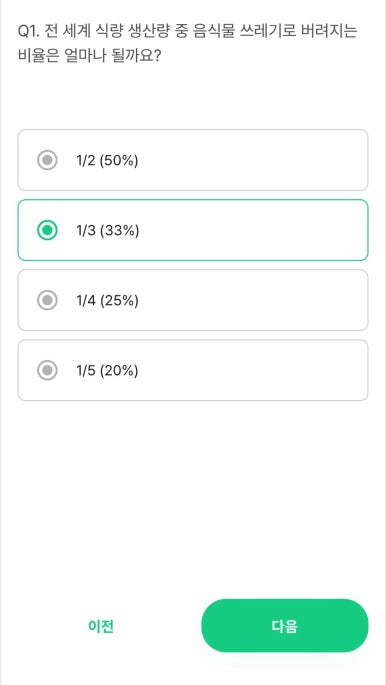Click "음식물 쓰레기로" words in the question
This screenshot has width=386, height=685.
pos(244,31)
